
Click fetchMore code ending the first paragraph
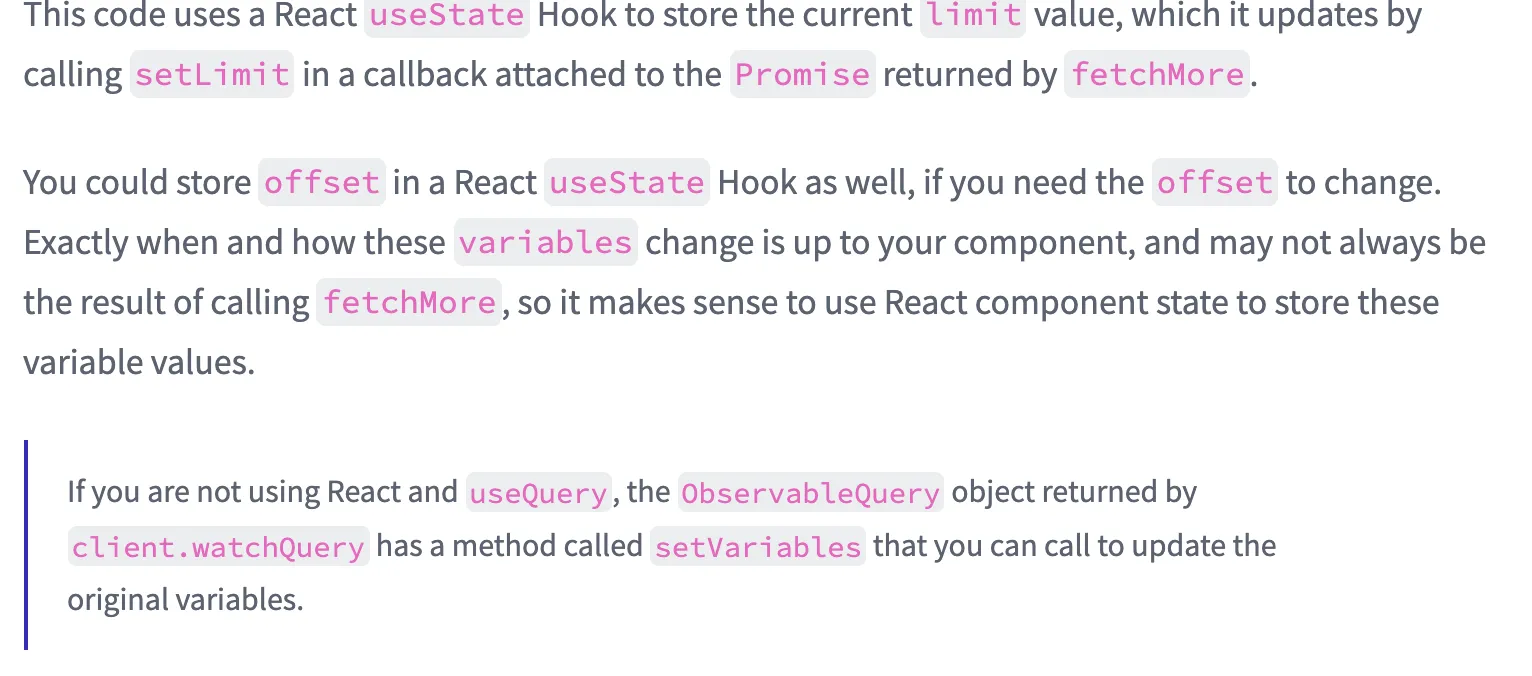[1157, 75]
